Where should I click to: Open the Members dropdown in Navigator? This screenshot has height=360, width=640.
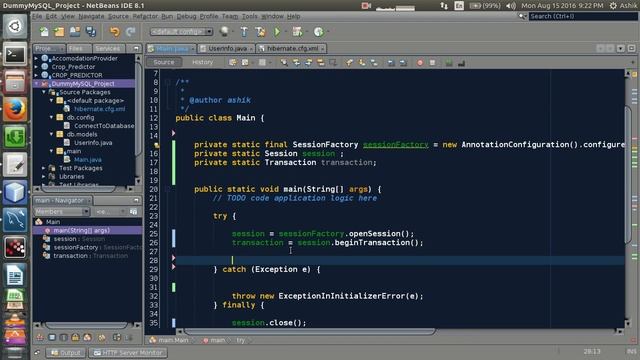[62, 211]
